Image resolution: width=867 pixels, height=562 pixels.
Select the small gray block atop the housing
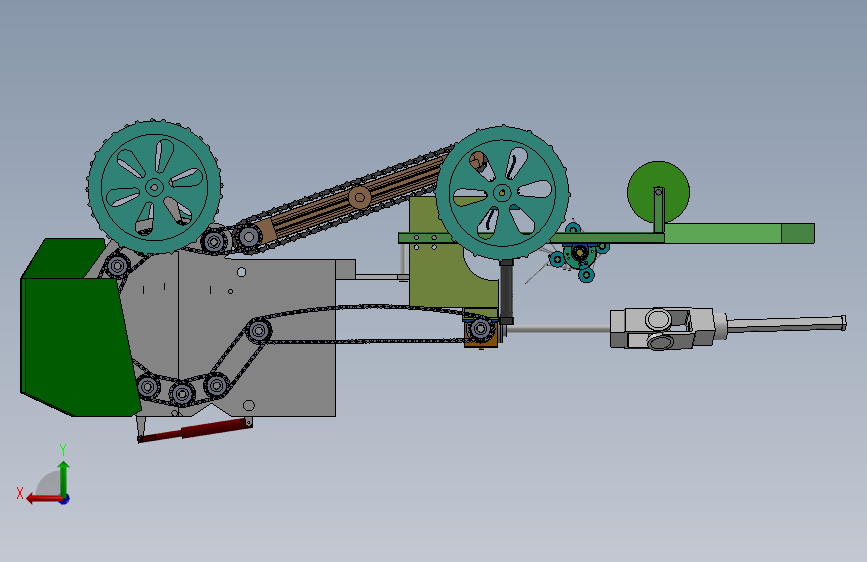[345, 269]
